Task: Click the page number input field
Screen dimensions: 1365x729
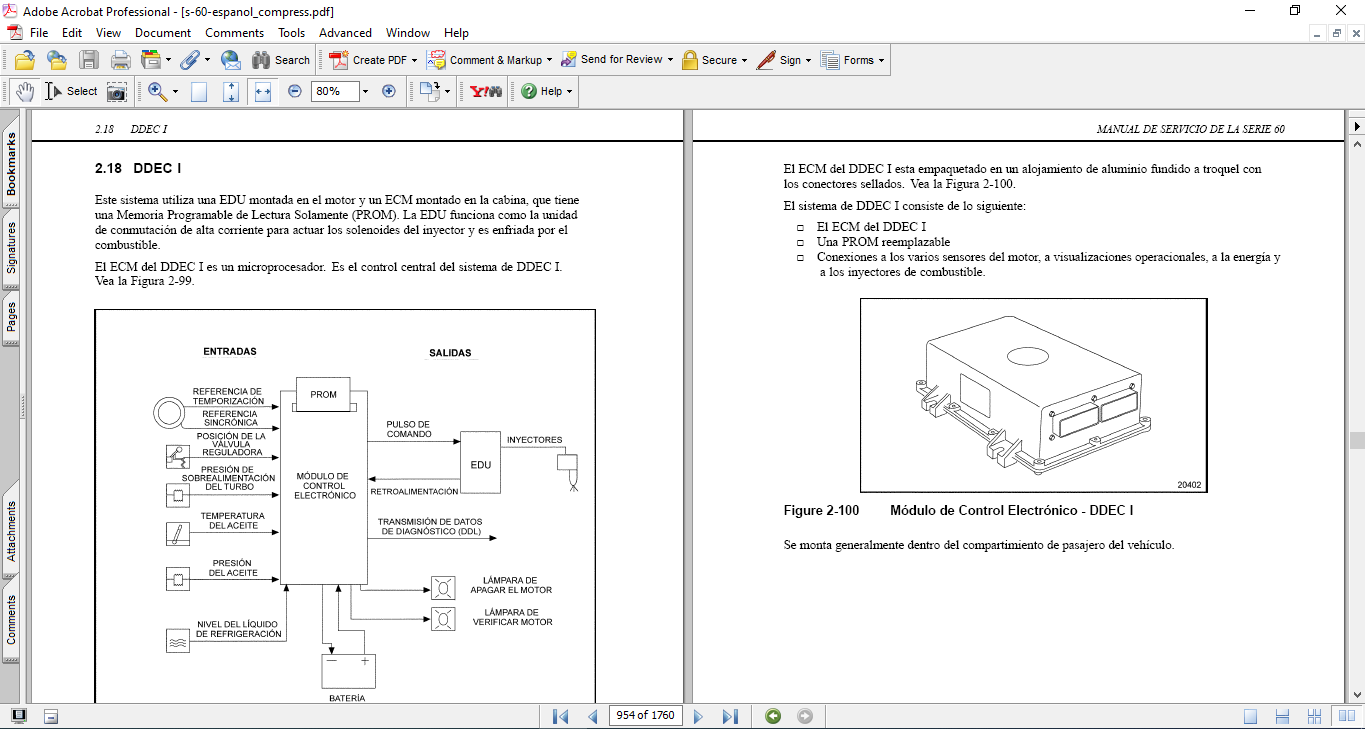Action: [x=645, y=716]
